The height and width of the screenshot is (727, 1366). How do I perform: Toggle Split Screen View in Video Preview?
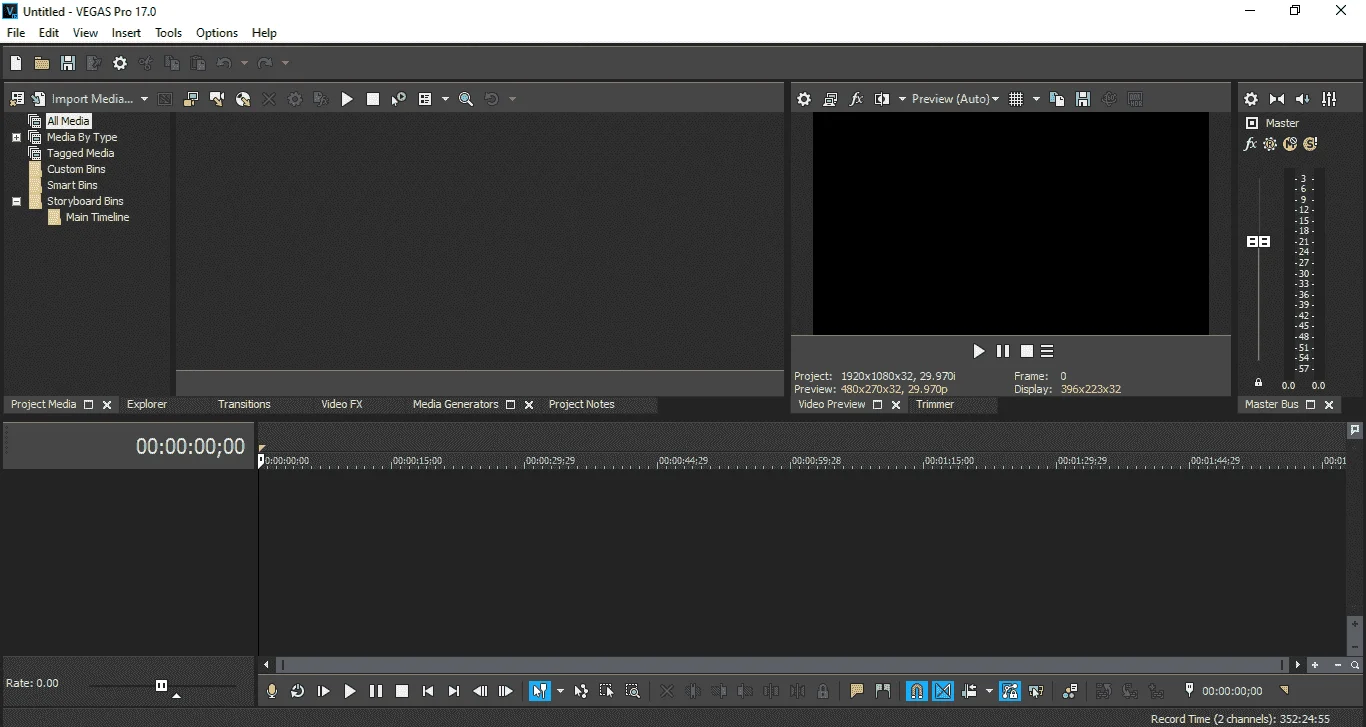(x=882, y=99)
